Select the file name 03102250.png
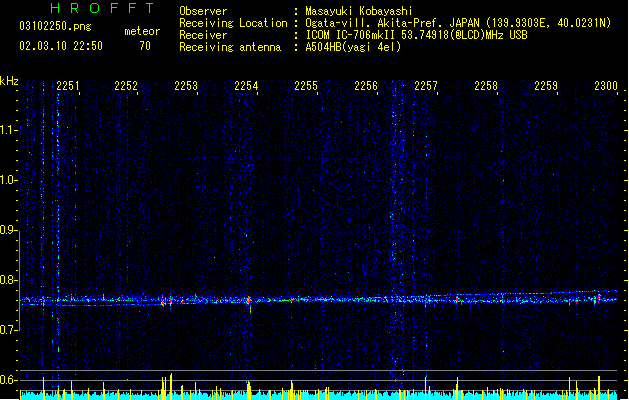Image resolution: width=629 pixels, height=400 pixels. tap(55, 26)
